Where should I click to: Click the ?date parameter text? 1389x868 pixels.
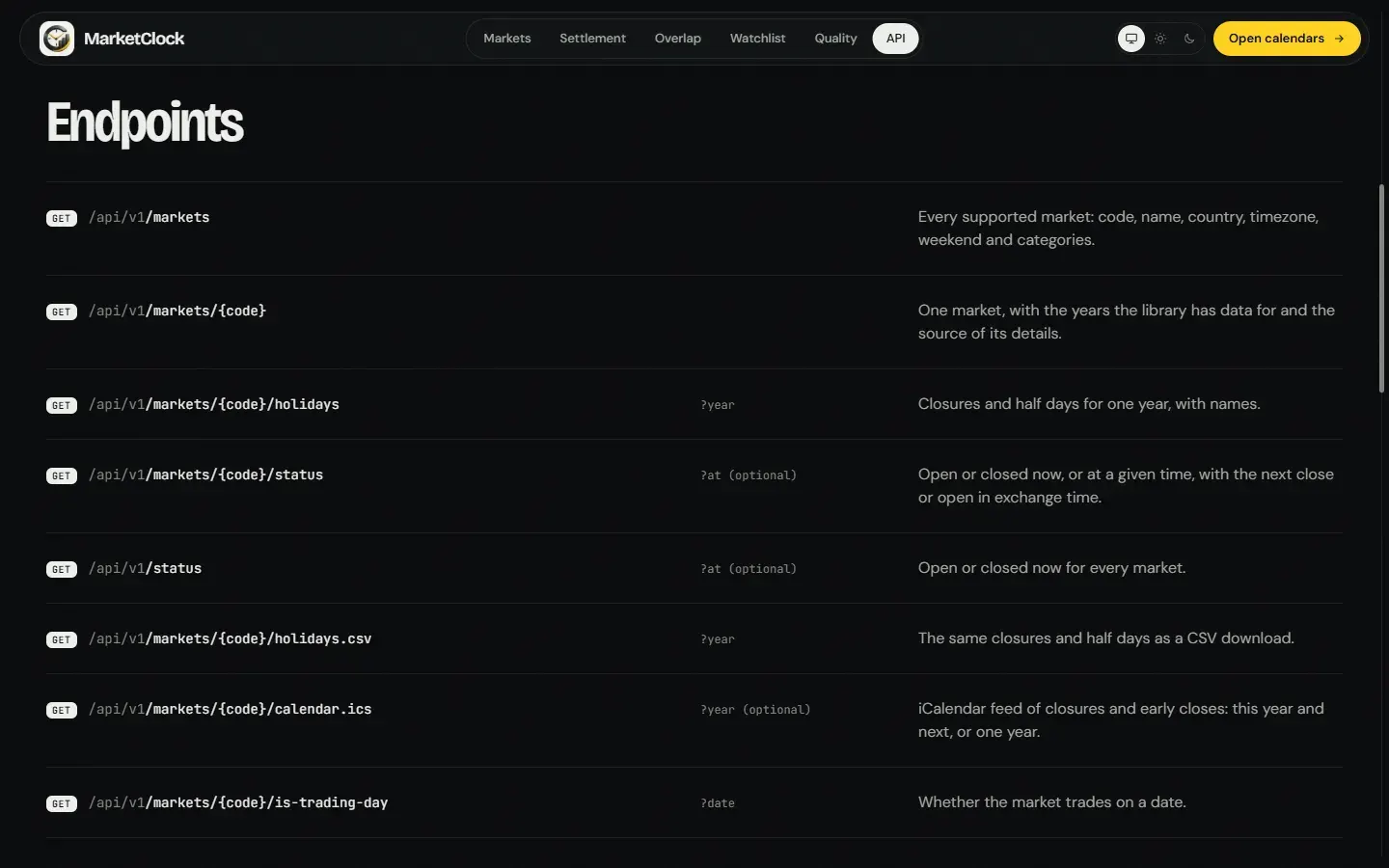(x=718, y=803)
